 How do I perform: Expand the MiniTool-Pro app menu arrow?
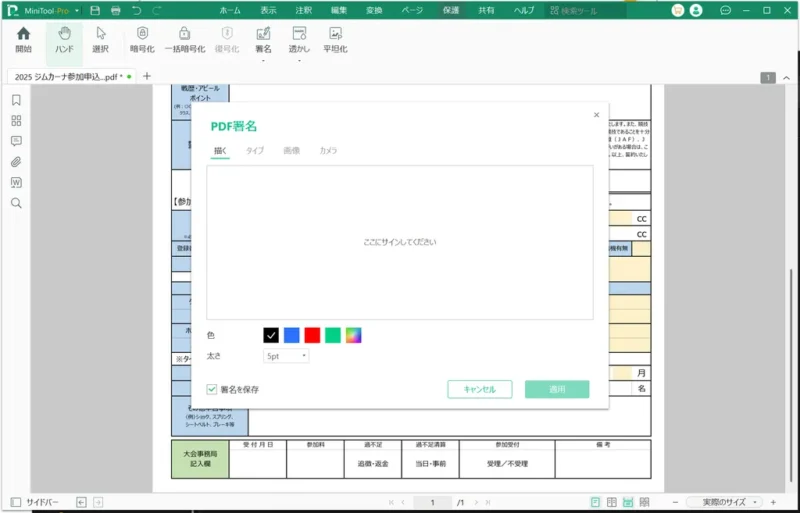[77, 11]
